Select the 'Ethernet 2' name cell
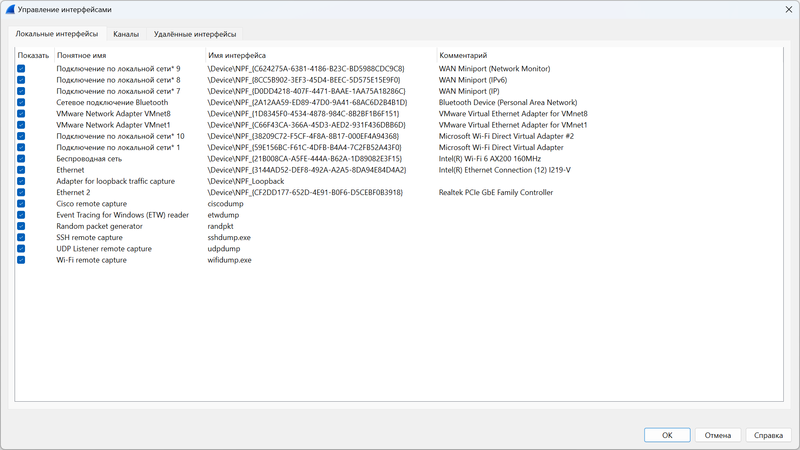The image size is (800, 450). [x=73, y=192]
